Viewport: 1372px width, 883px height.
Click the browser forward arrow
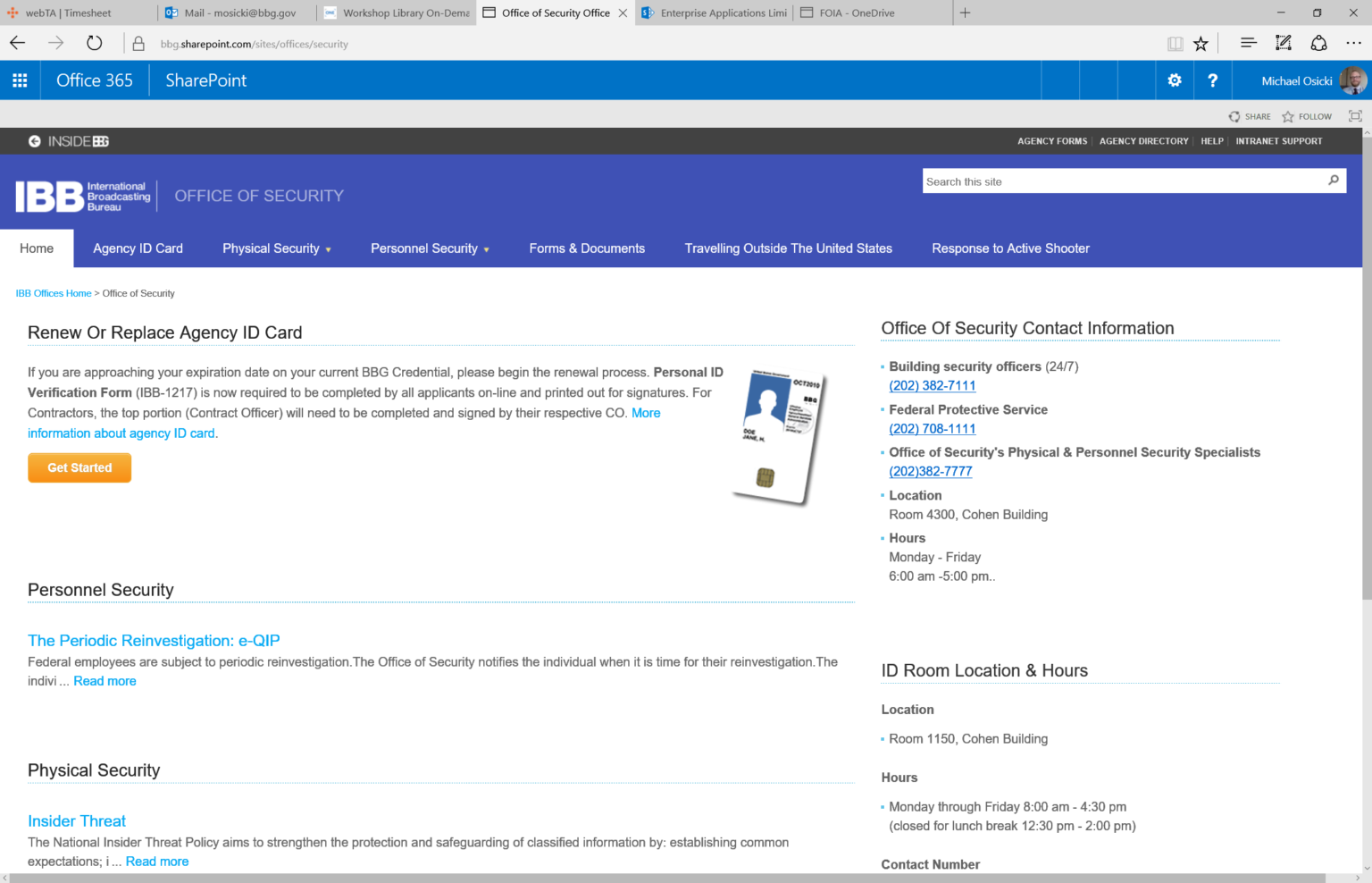[x=55, y=43]
